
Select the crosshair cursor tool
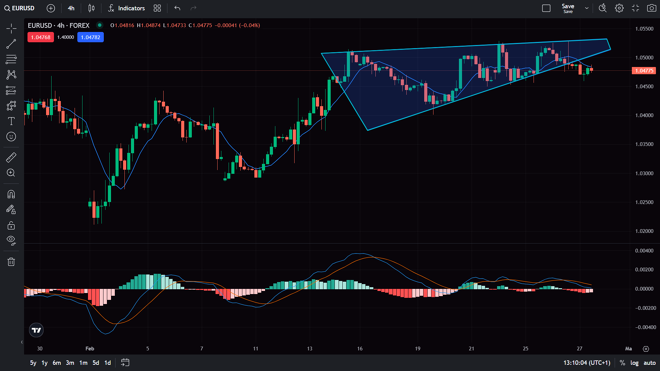click(11, 28)
